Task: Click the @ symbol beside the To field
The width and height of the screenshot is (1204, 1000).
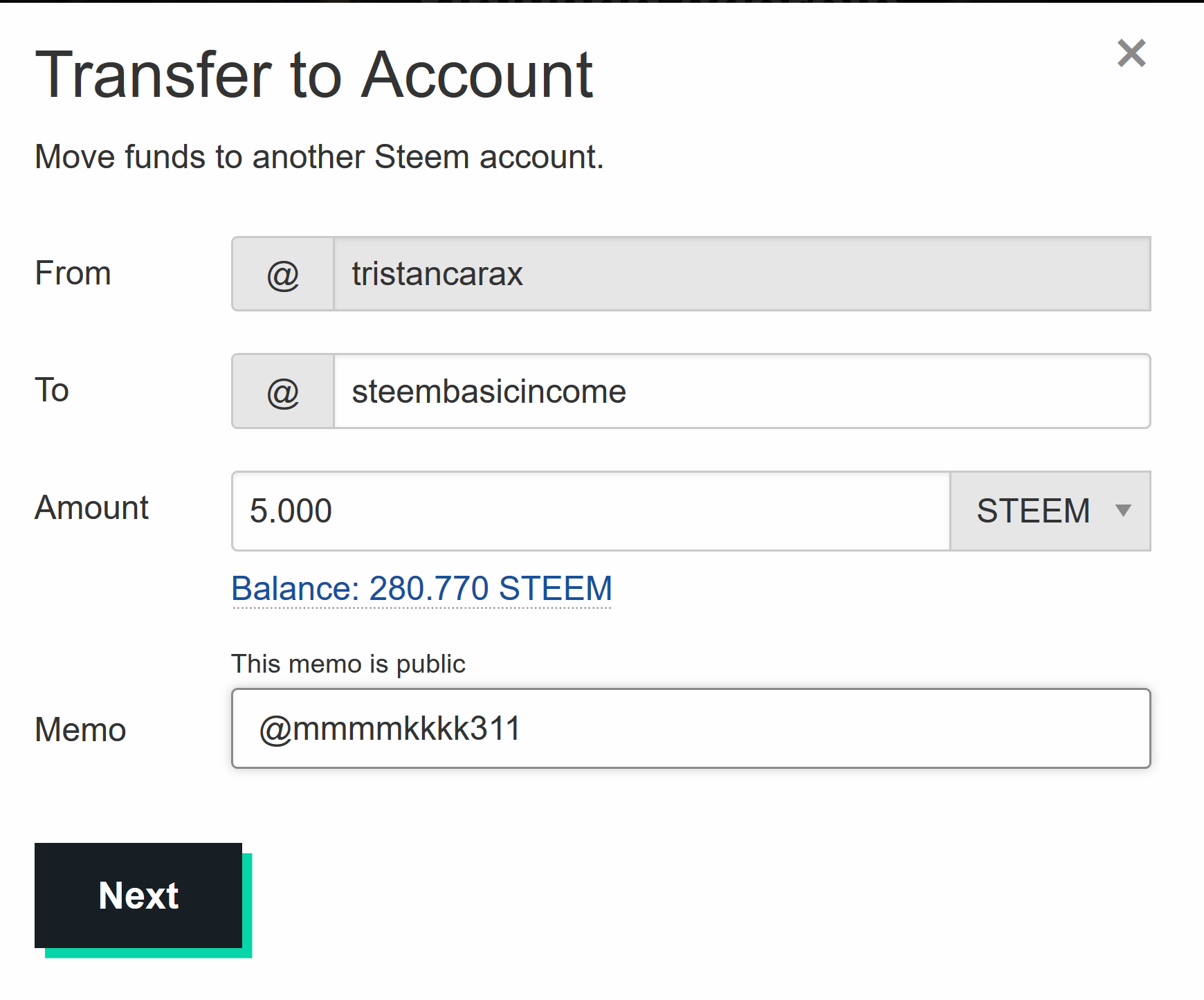Action: tap(283, 392)
